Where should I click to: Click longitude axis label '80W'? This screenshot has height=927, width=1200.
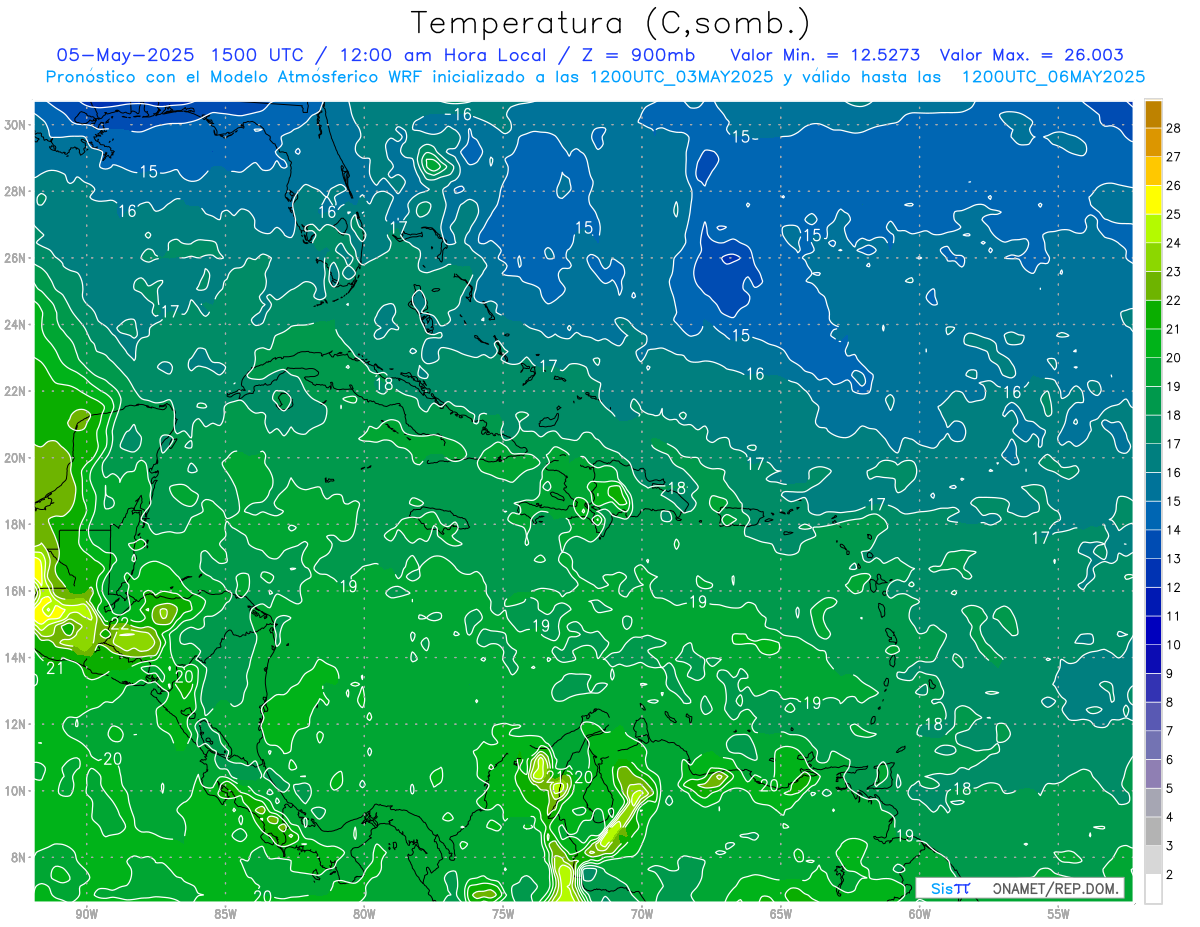pos(364,915)
